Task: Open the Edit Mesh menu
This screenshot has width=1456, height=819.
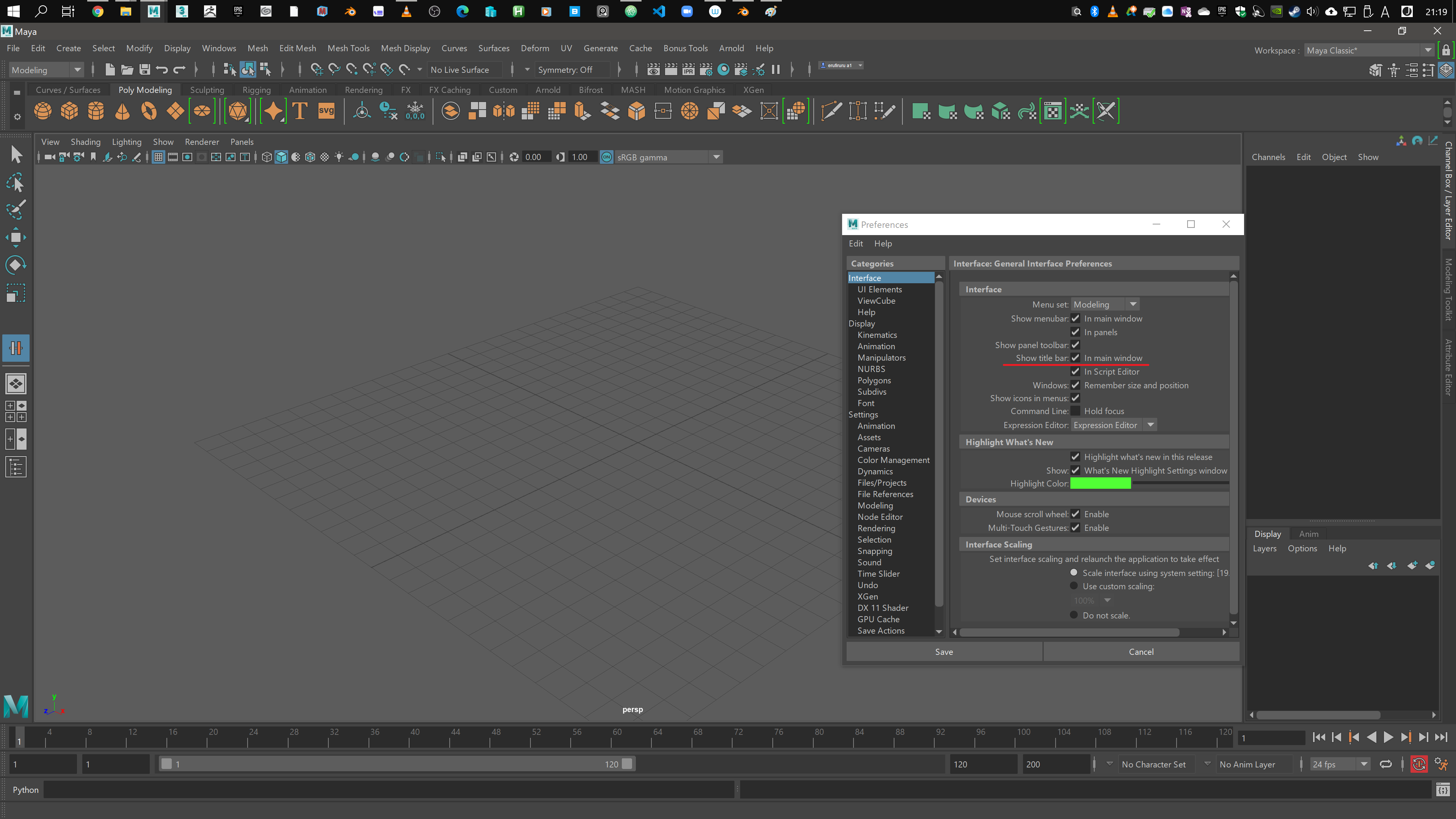Action: [297, 48]
